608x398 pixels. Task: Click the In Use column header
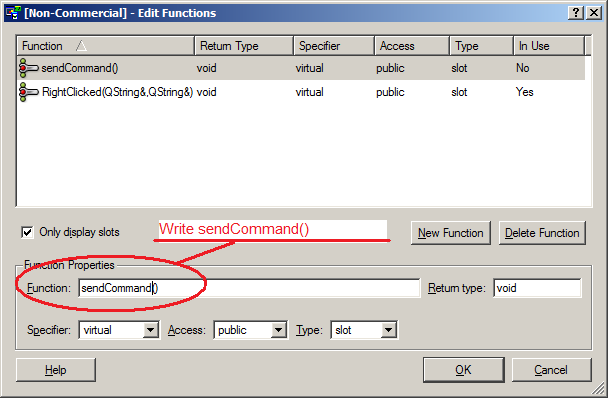coord(549,46)
